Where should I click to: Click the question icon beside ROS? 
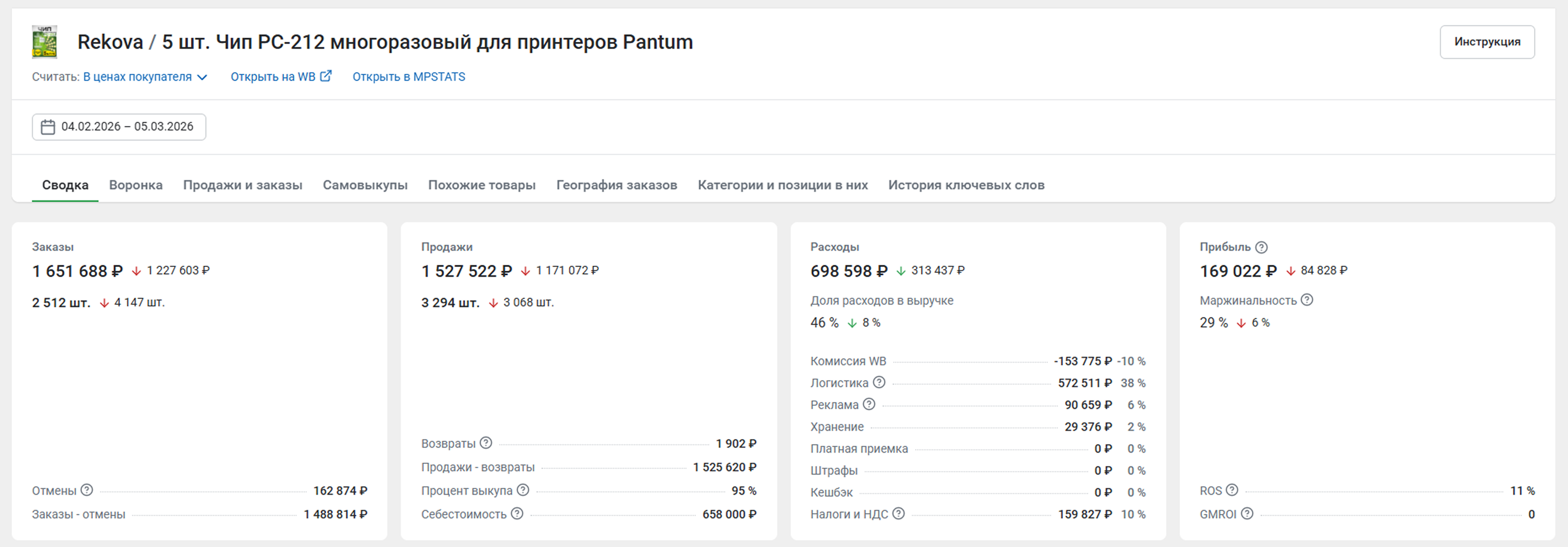point(1232,490)
